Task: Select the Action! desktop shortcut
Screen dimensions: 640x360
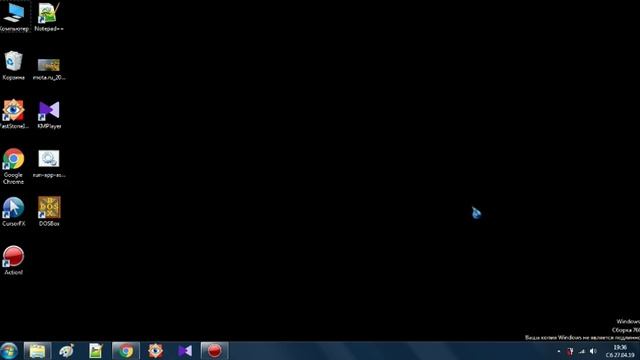Action: pos(13,260)
